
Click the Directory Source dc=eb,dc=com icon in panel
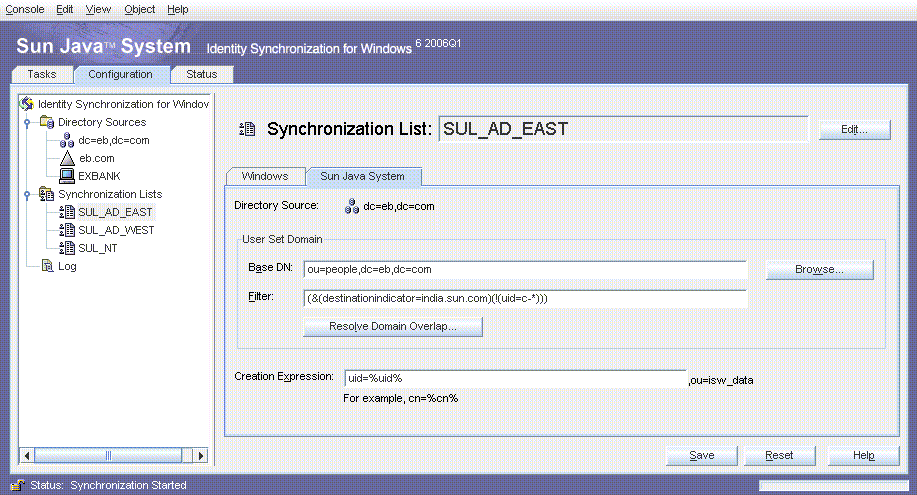pos(351,206)
